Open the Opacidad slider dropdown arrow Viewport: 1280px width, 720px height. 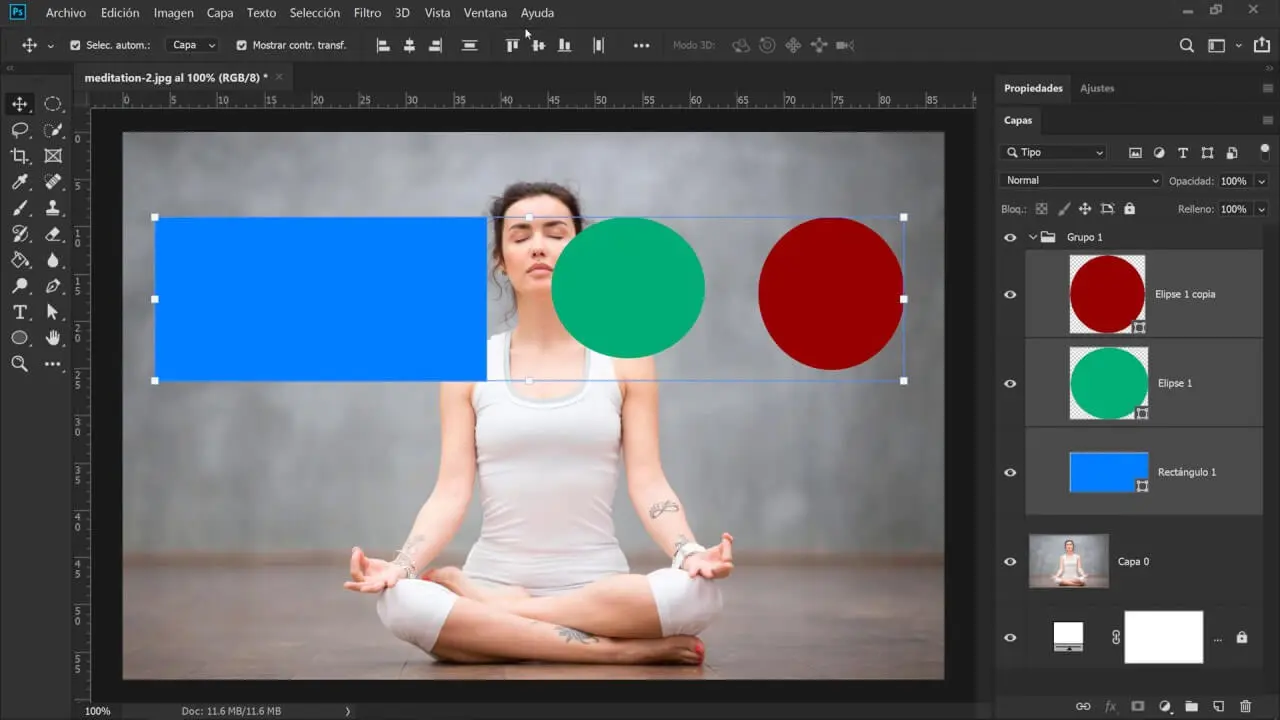(1261, 181)
